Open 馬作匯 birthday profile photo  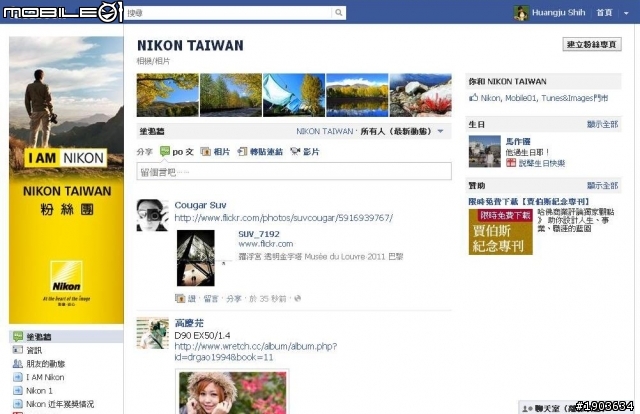coord(484,151)
